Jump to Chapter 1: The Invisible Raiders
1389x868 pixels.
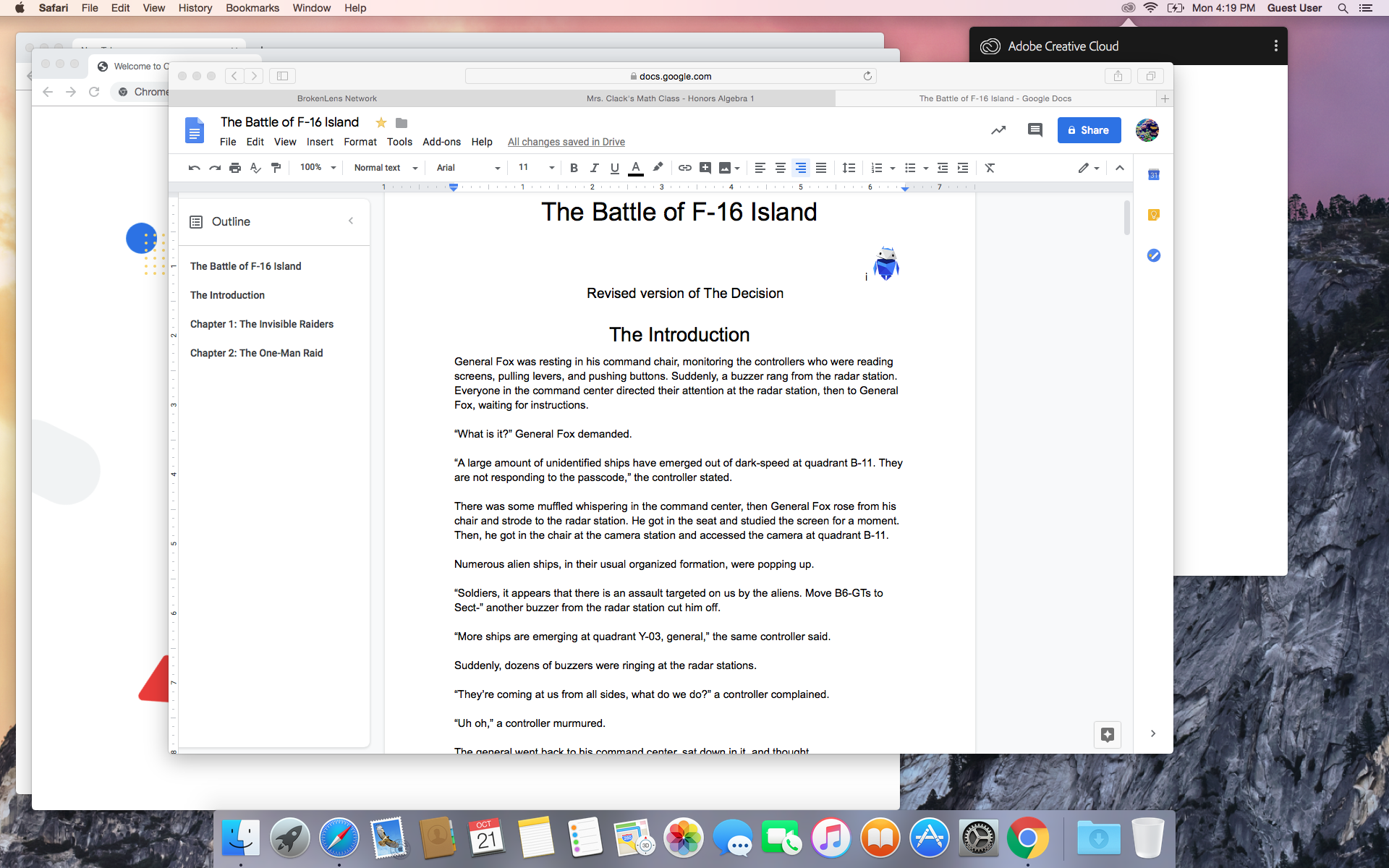(262, 324)
